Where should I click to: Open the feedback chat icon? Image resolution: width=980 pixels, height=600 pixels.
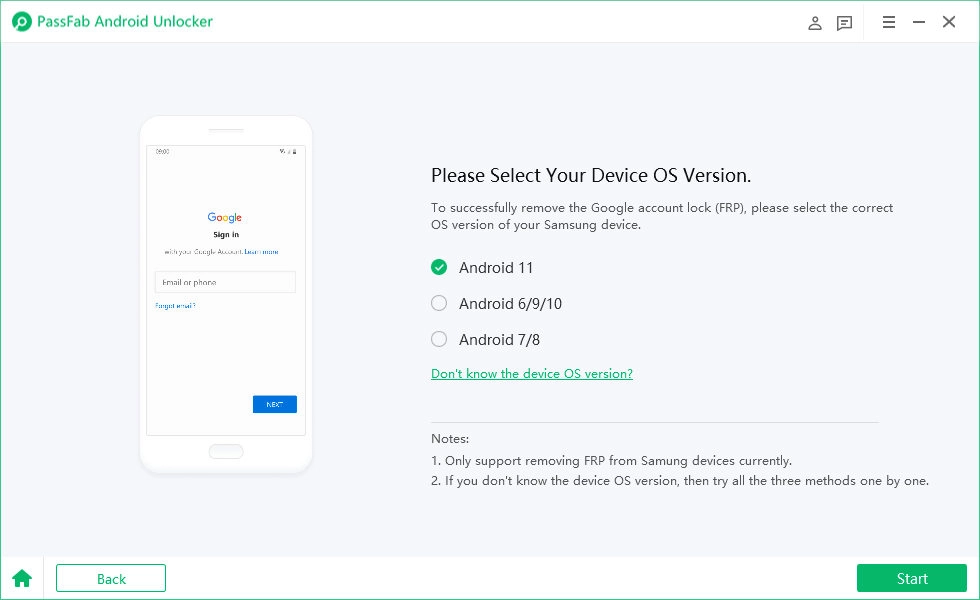pyautogui.click(x=845, y=22)
